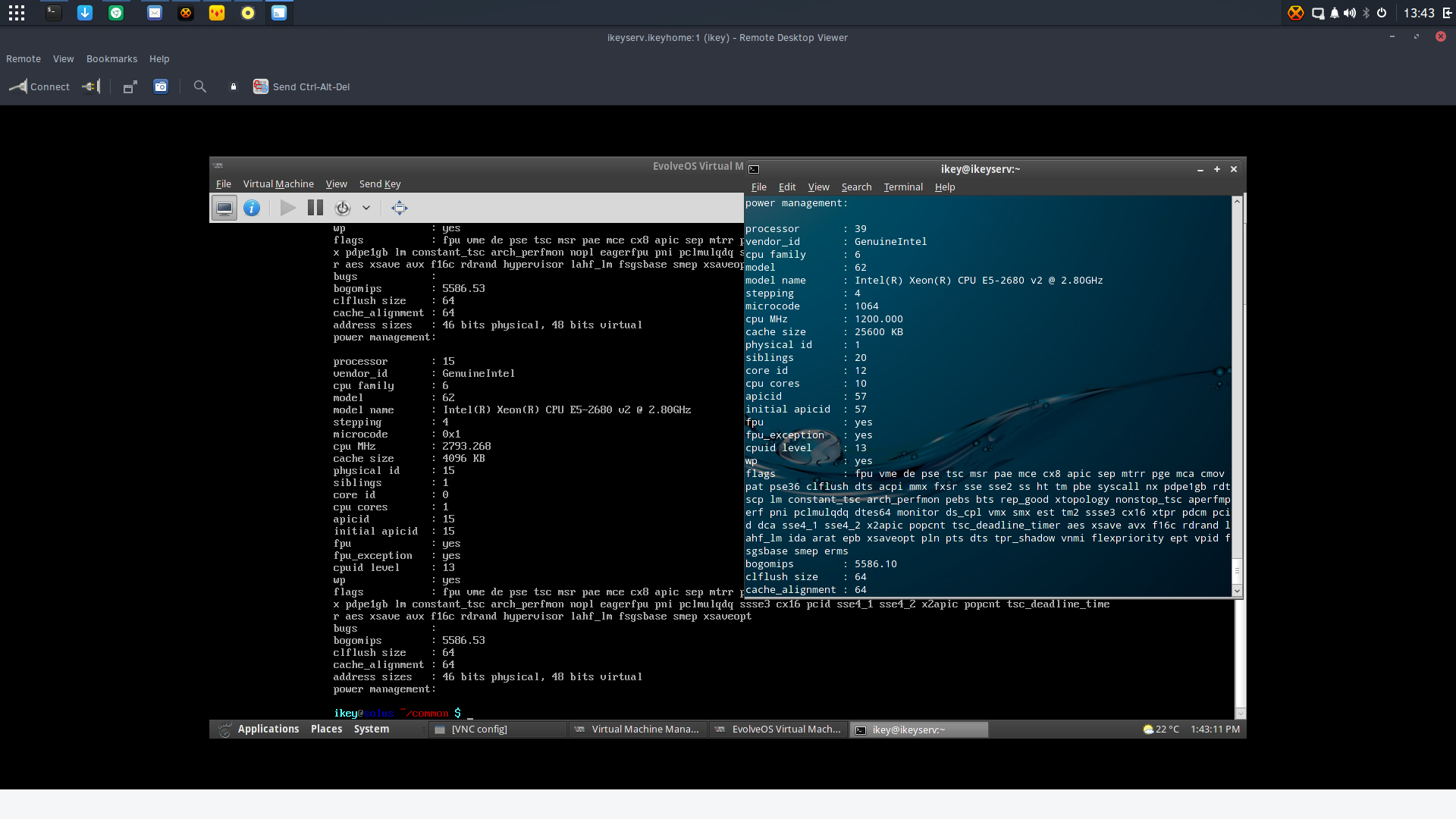Open the Remote menu

pos(24,59)
